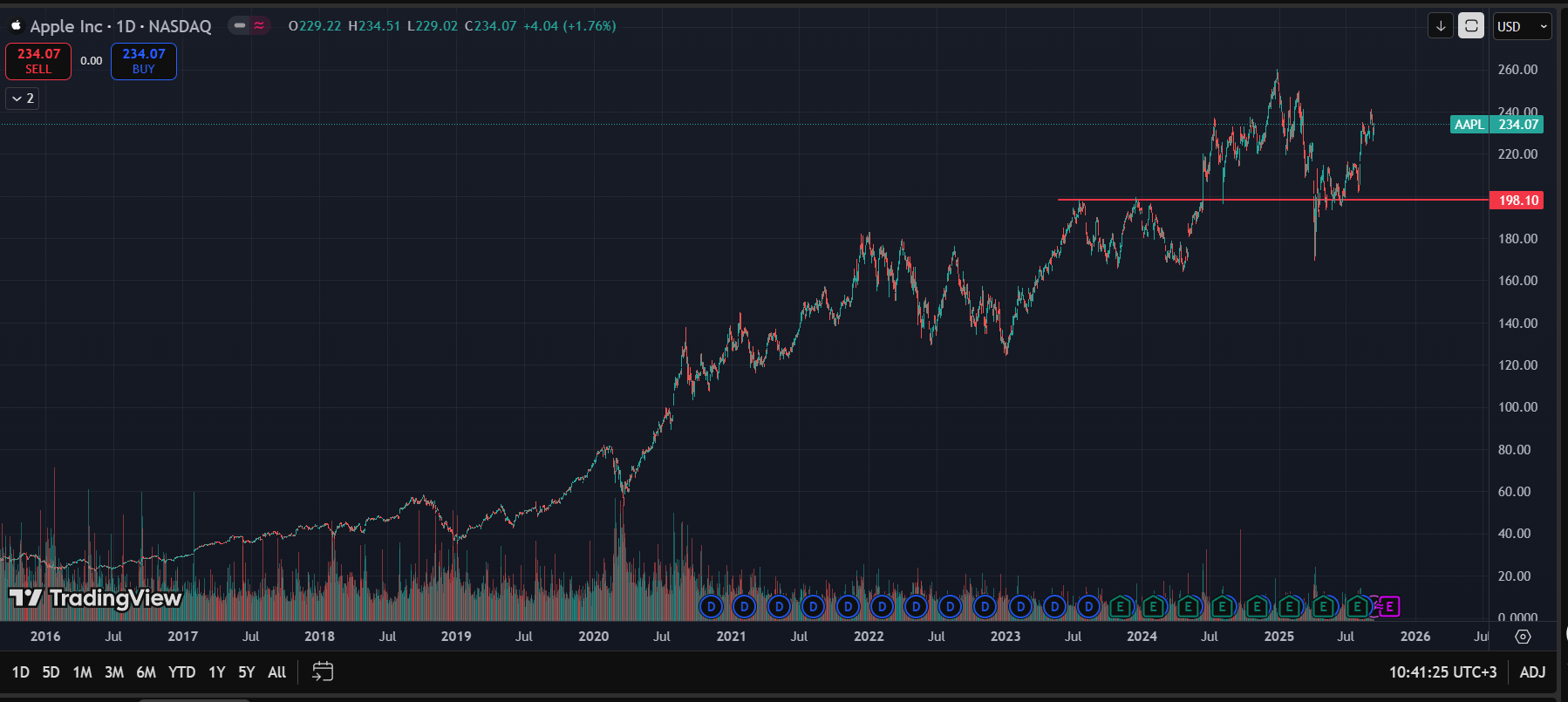Click the TradingView logo watermark
The image size is (1568, 702).
[x=95, y=597]
